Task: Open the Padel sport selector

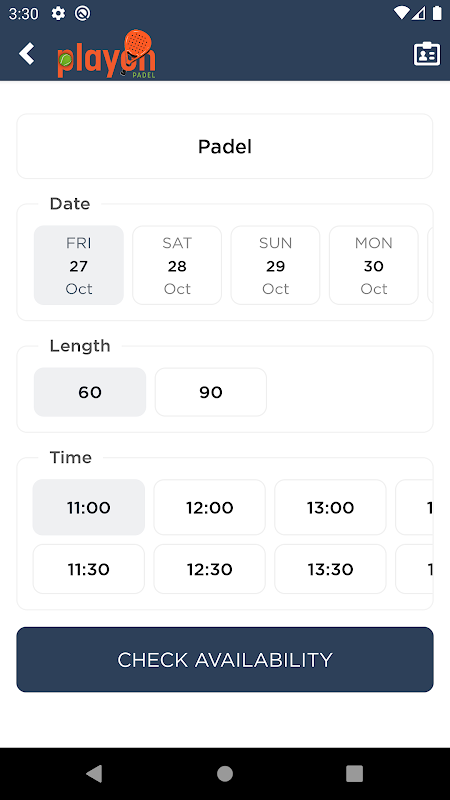Action: click(x=225, y=146)
